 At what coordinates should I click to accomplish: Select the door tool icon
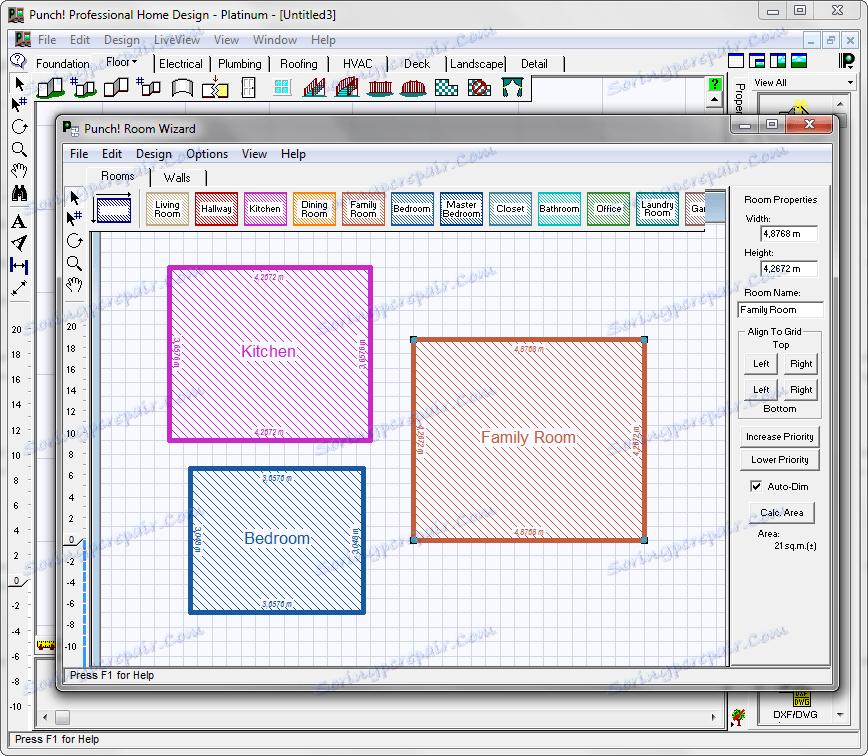[249, 87]
